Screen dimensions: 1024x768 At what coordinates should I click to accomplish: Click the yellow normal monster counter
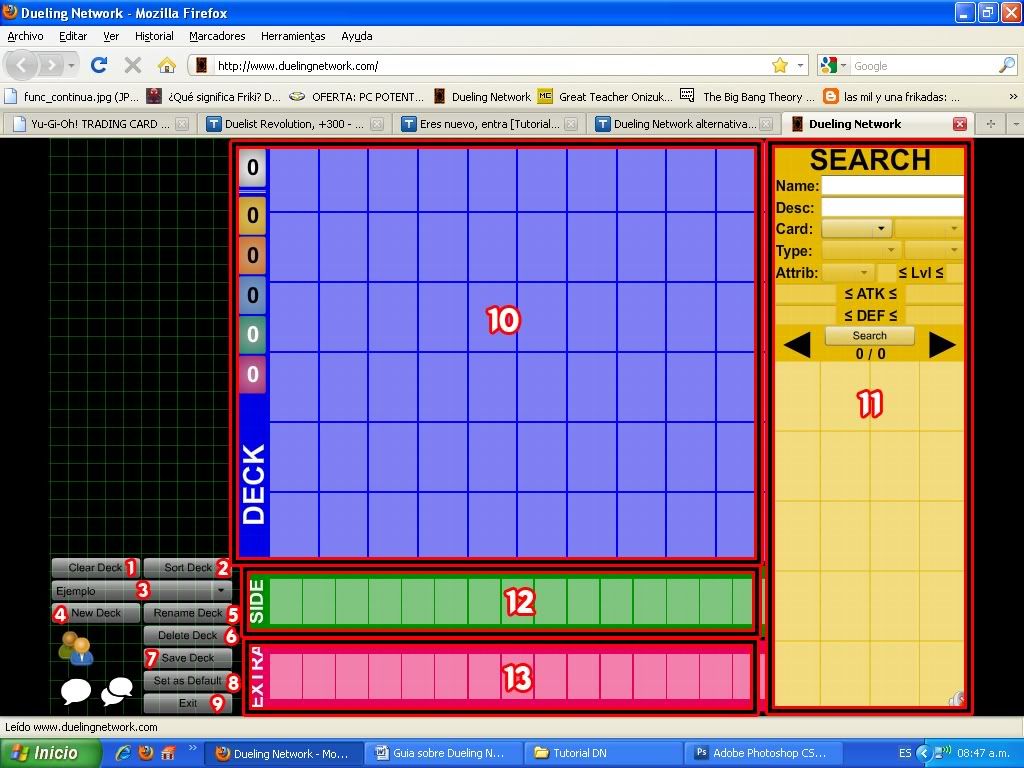tap(253, 214)
